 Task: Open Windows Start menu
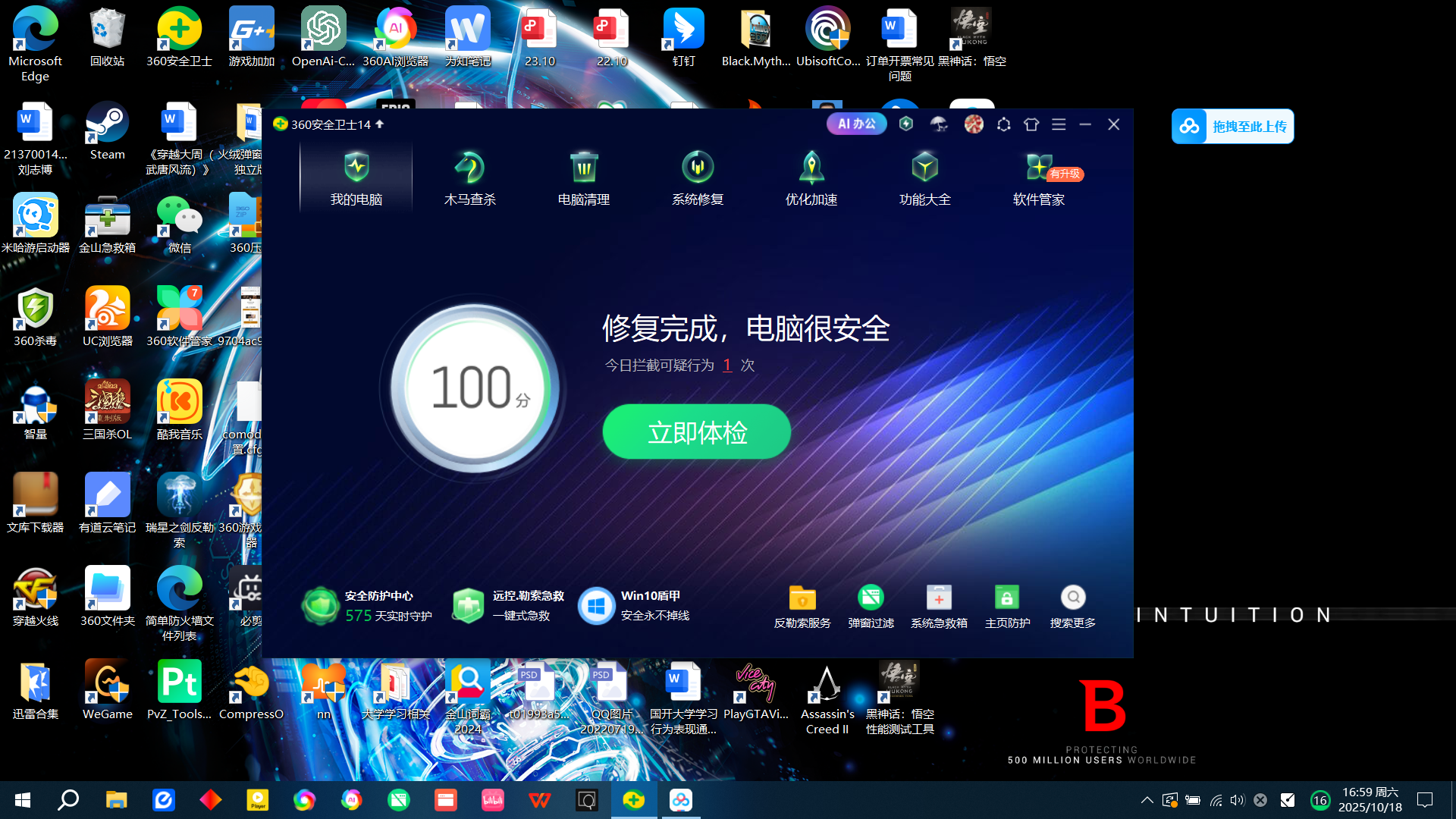pos(23,800)
